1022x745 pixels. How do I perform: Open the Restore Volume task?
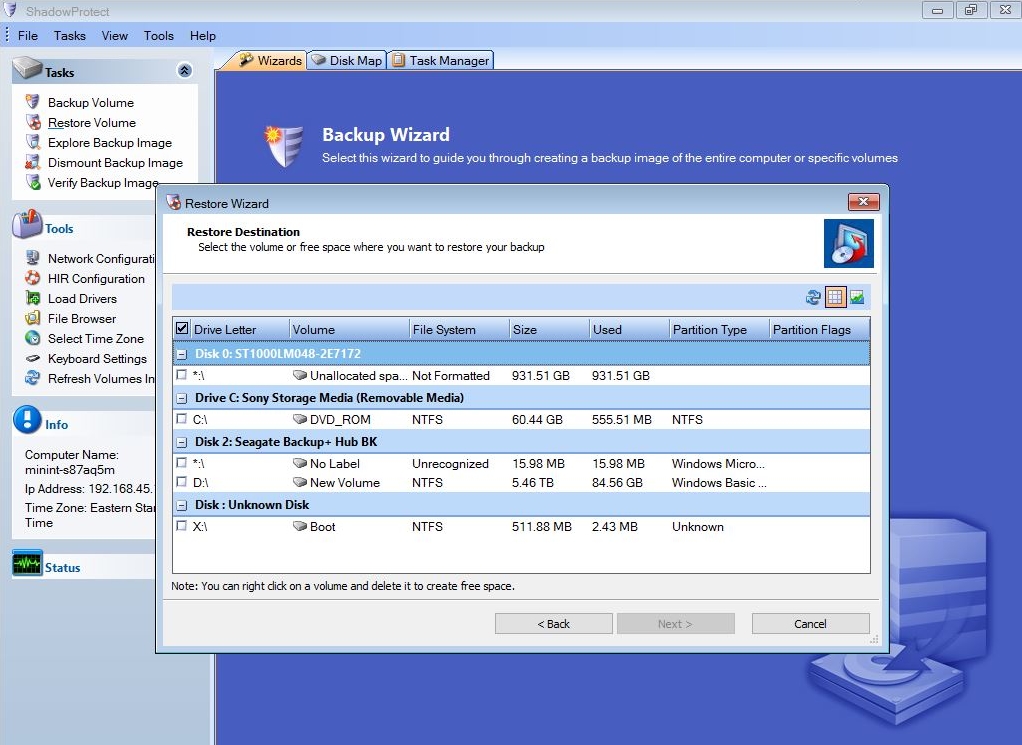[89, 122]
